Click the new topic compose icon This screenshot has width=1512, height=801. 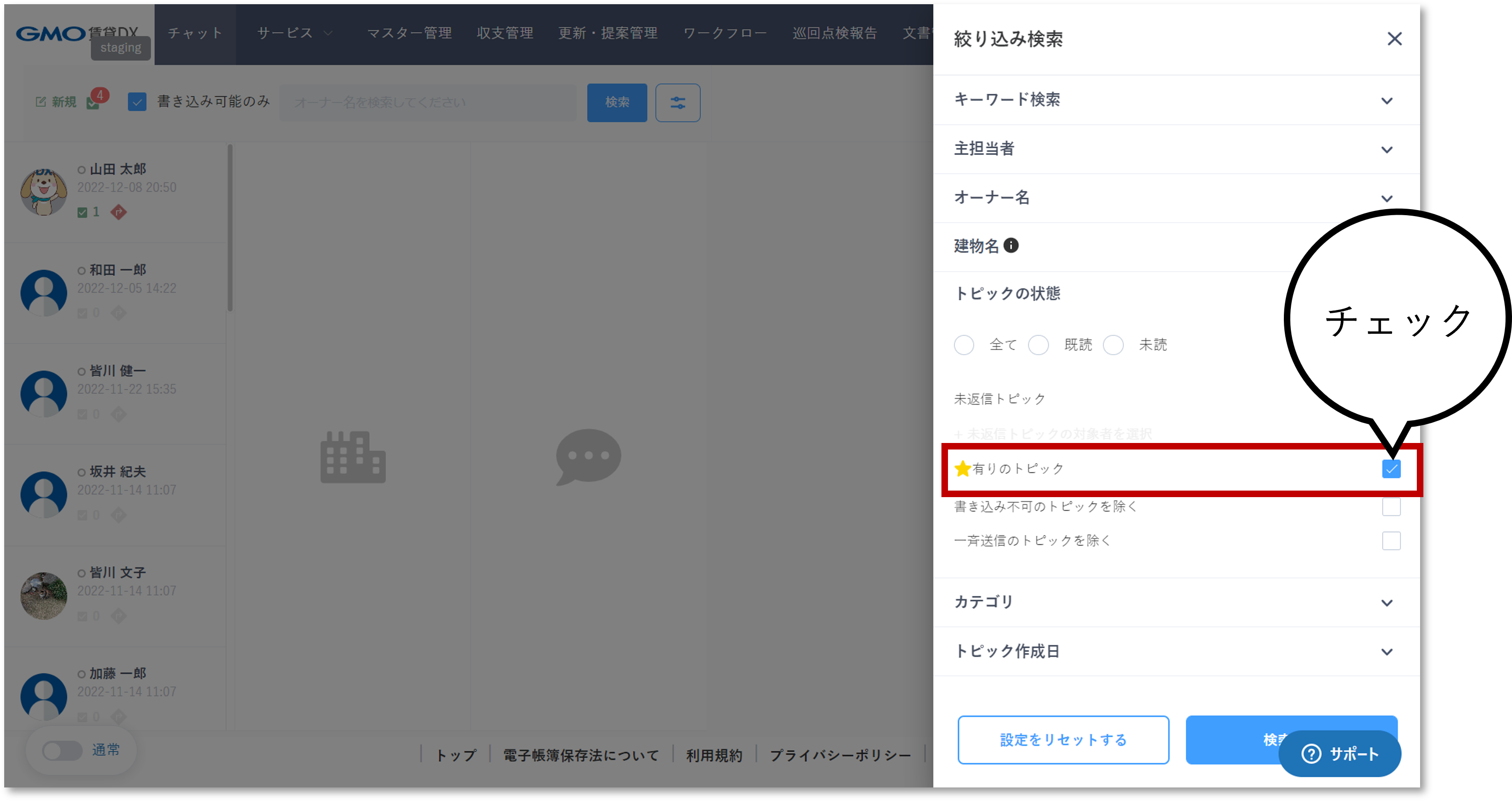pos(41,102)
